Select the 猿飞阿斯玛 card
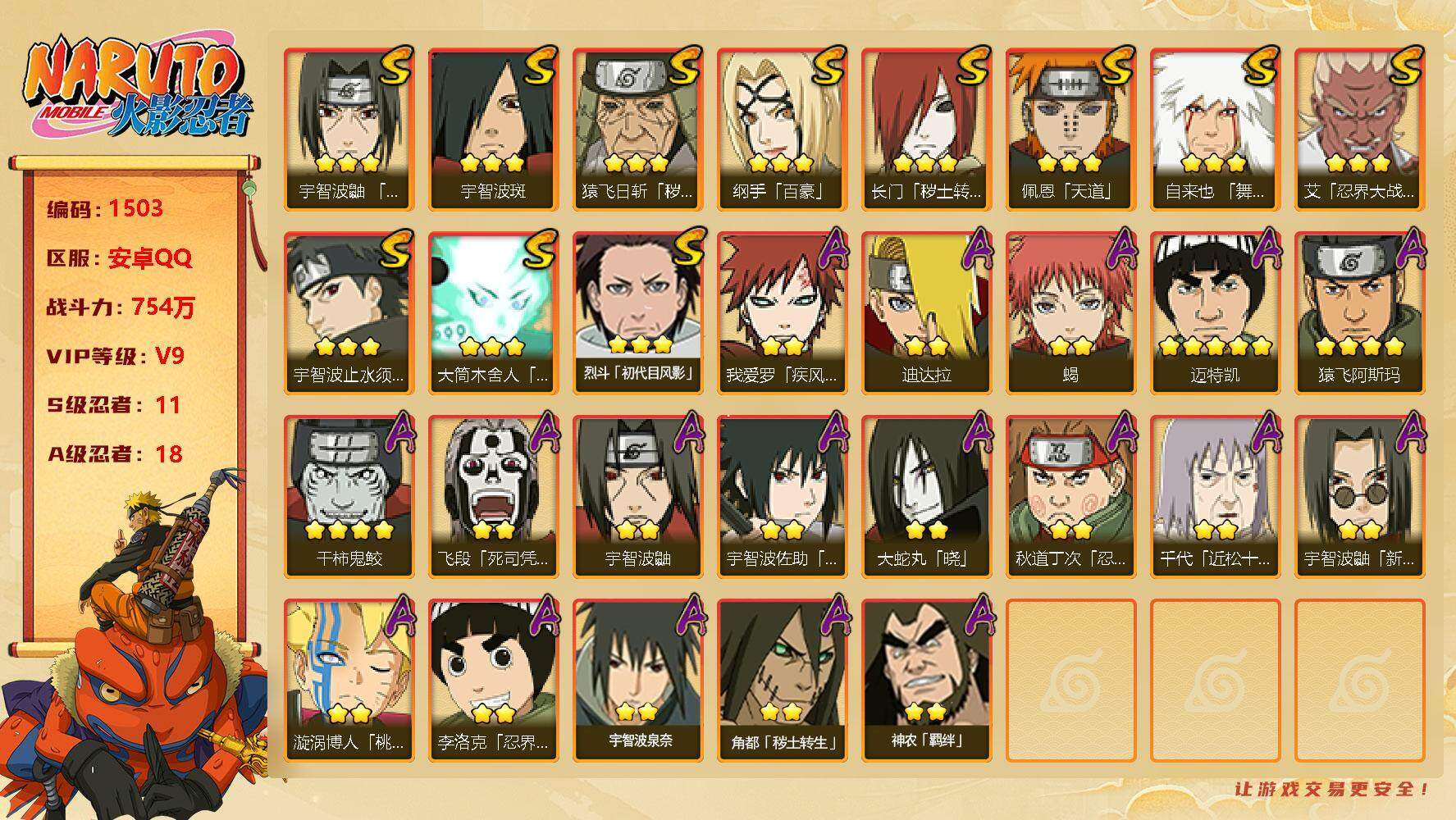This screenshot has height=820, width=1456. point(1359,312)
